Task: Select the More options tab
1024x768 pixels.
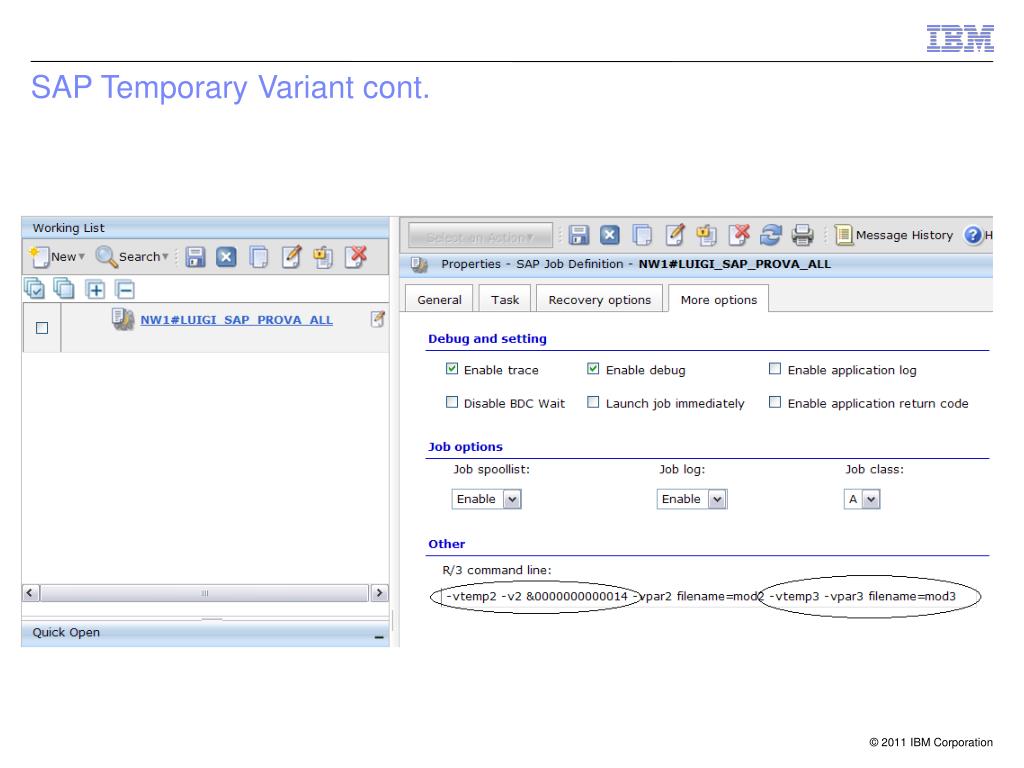Action: 718,299
